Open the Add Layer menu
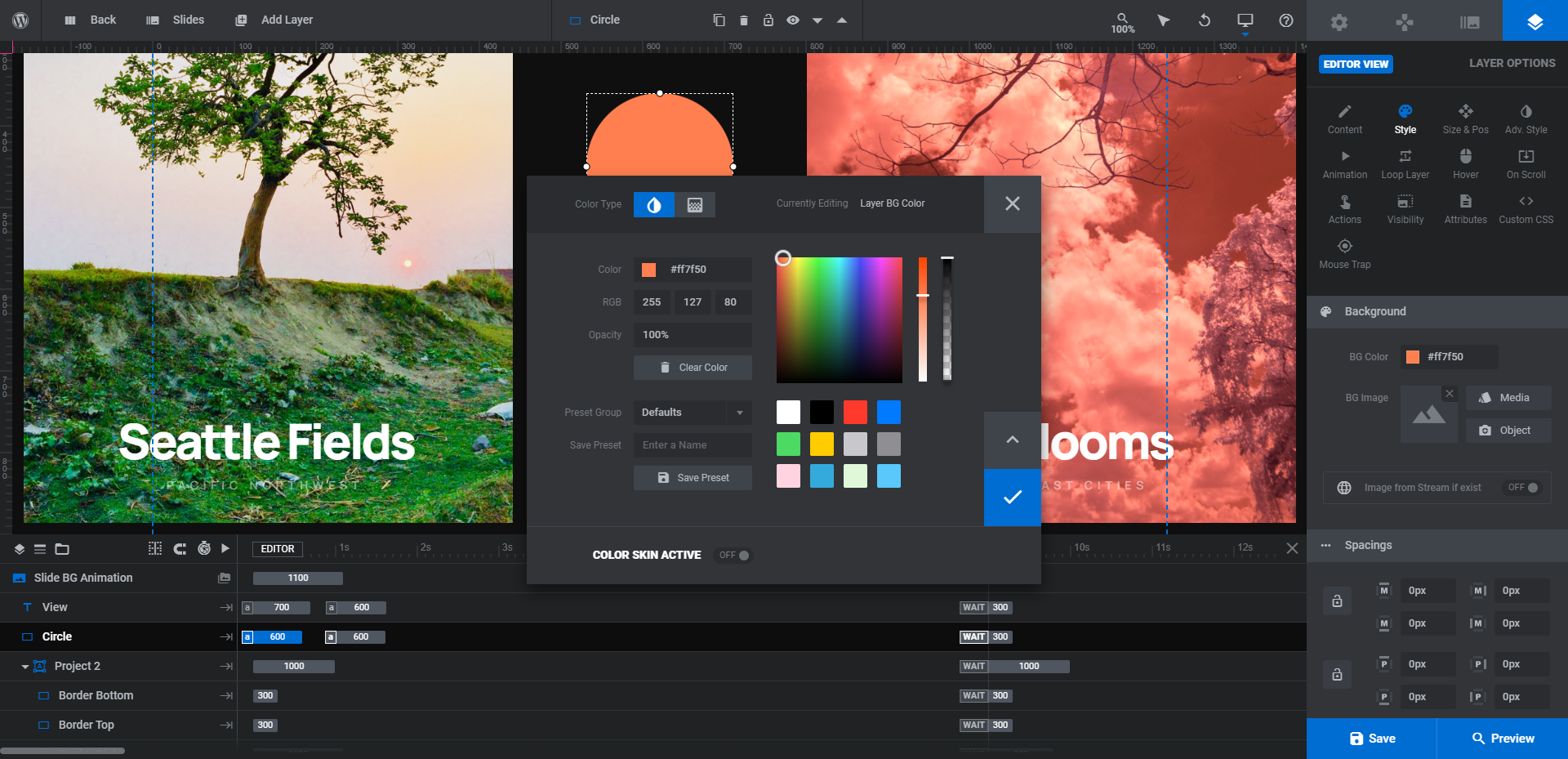 (274, 20)
